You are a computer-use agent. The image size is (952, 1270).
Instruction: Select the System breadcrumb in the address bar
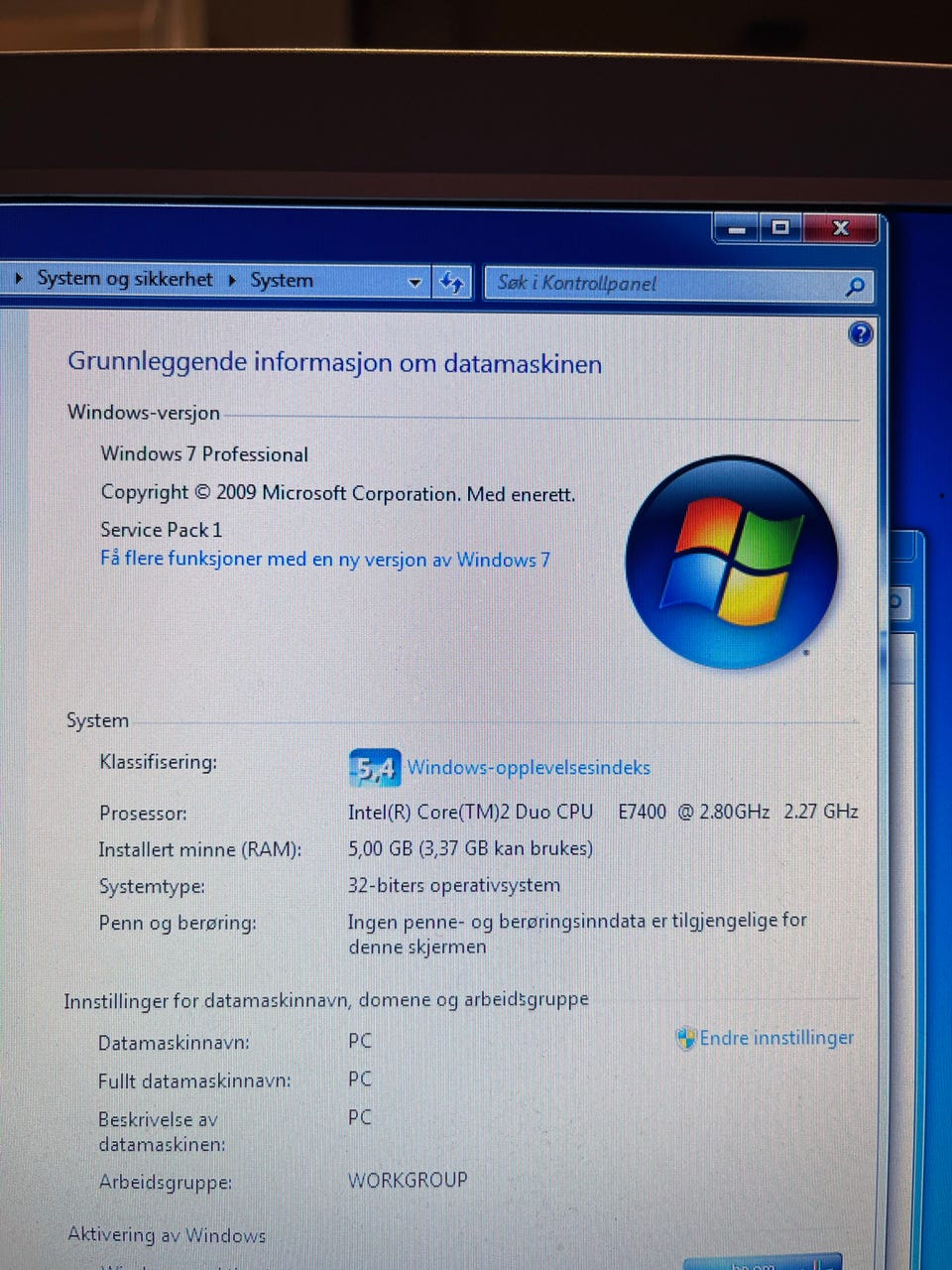[282, 281]
